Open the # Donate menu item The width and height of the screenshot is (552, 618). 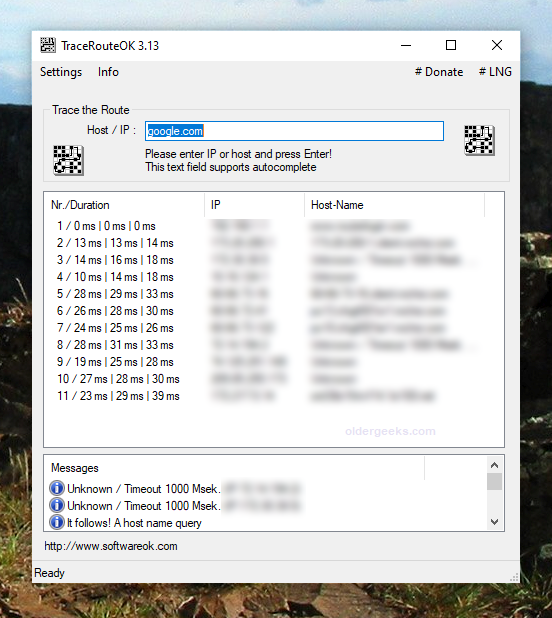[439, 72]
